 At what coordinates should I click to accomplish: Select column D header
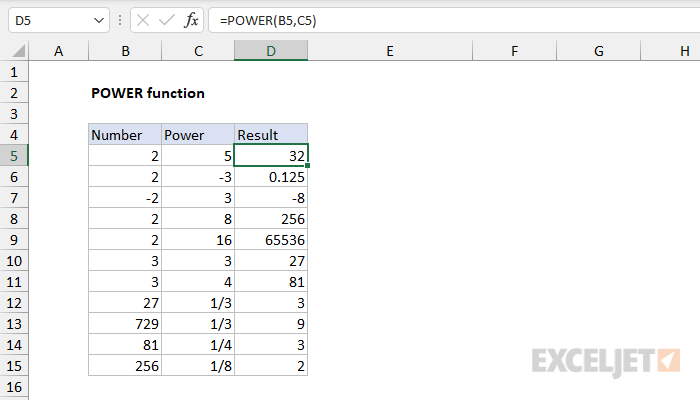tap(271, 51)
